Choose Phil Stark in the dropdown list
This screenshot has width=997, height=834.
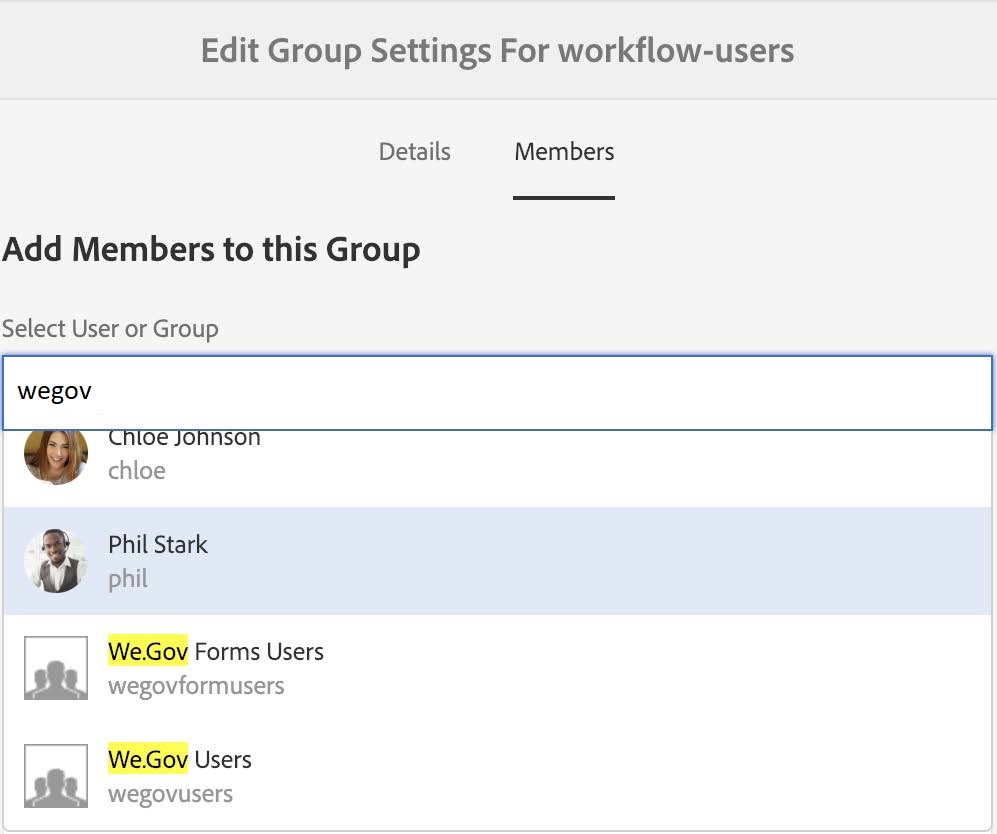click(x=158, y=545)
